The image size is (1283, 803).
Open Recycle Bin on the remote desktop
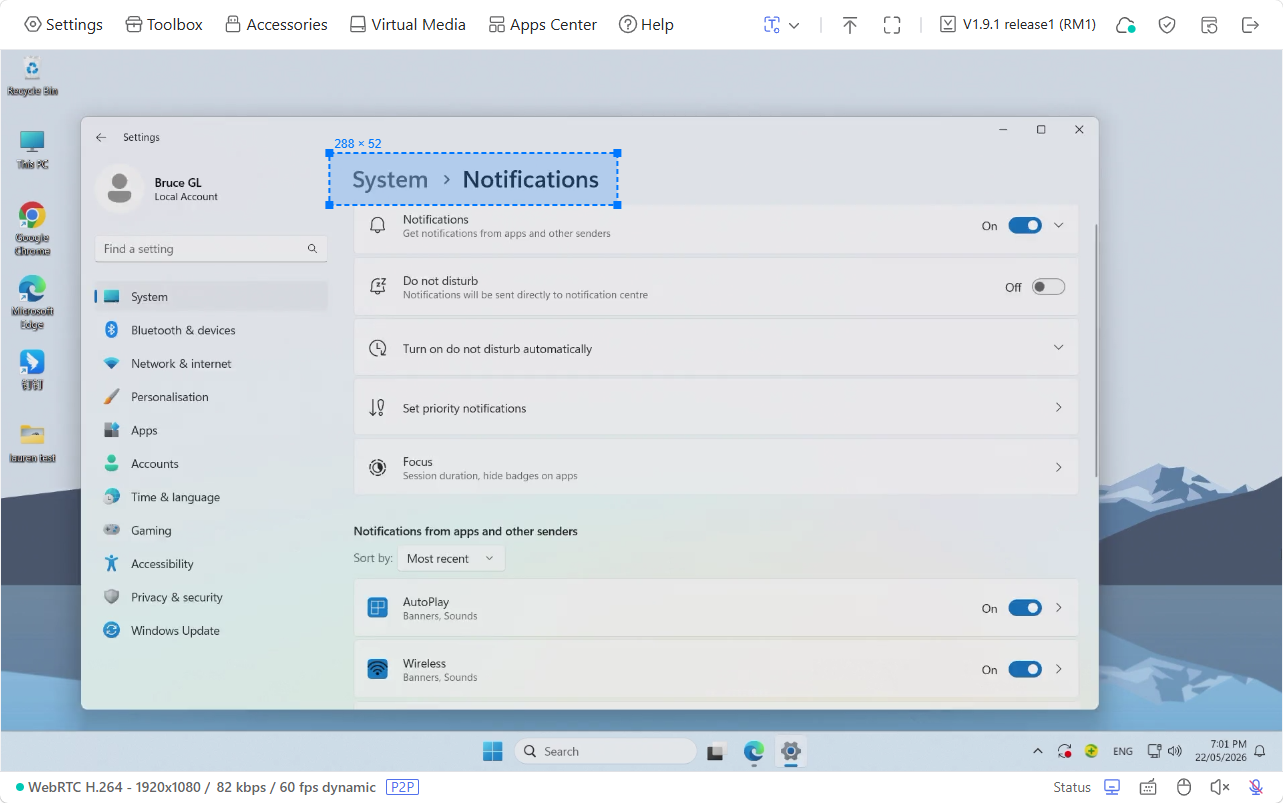tap(33, 77)
